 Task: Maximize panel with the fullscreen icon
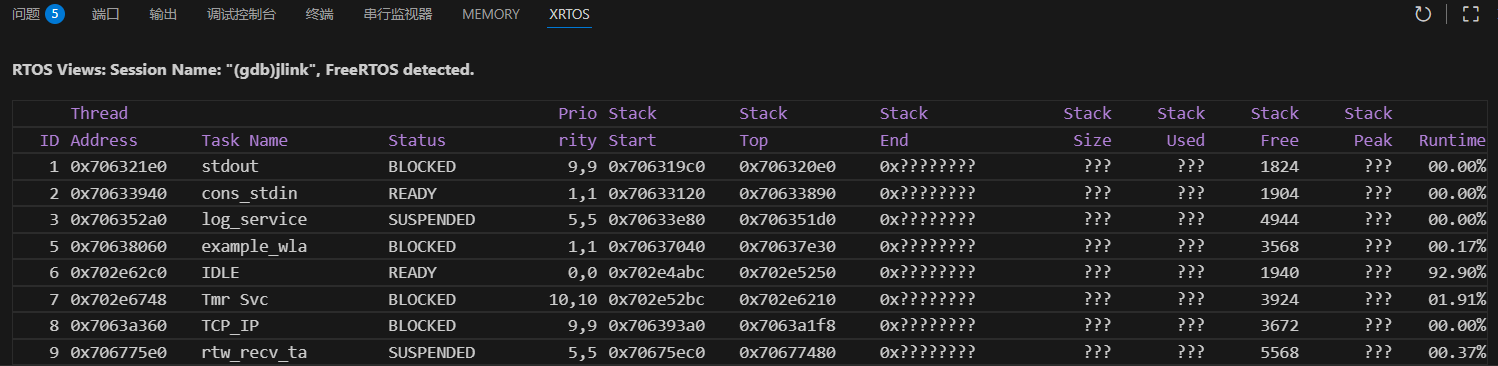pos(1470,14)
